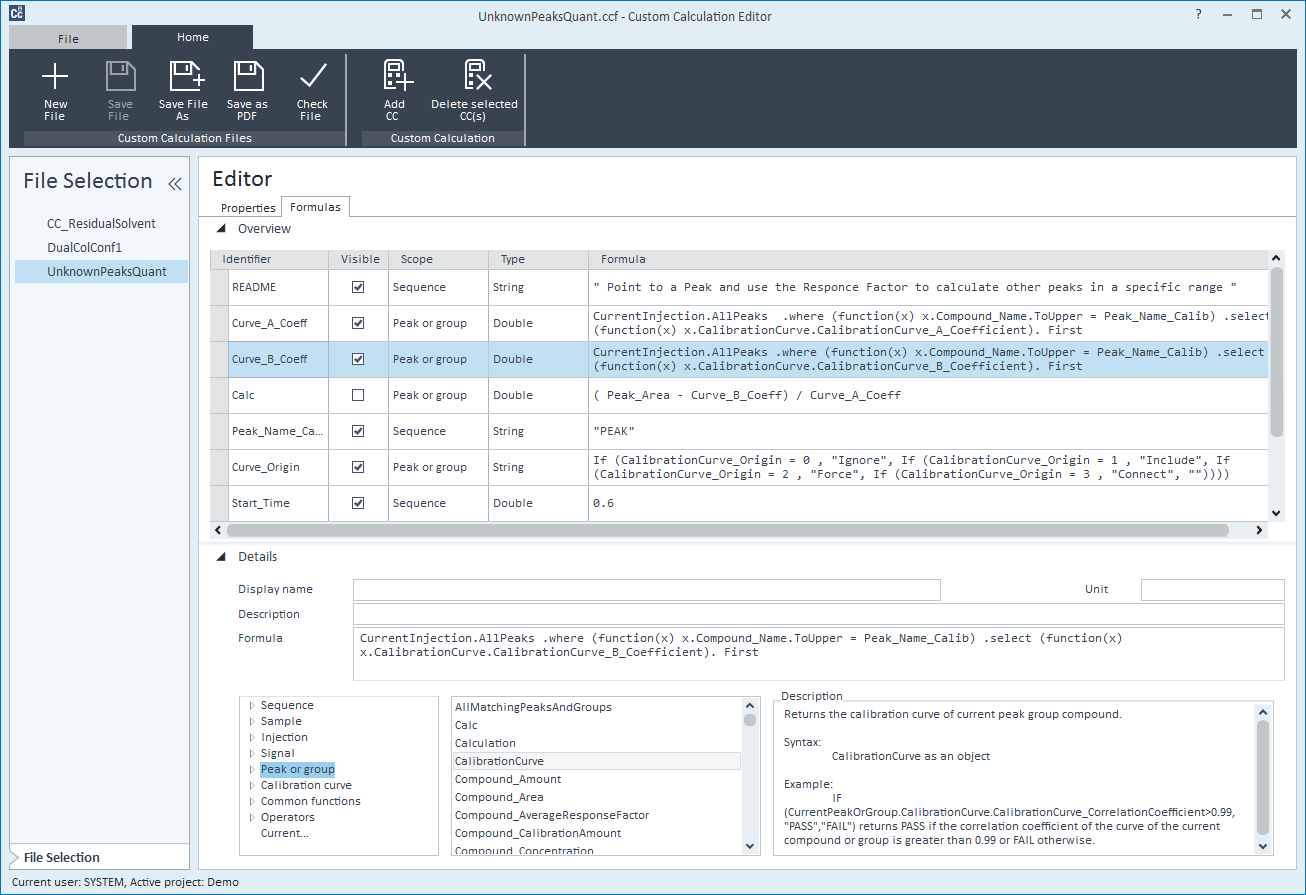Expand the Calibration curve tree node
Image resolution: width=1306 pixels, height=895 pixels.
tap(252, 786)
